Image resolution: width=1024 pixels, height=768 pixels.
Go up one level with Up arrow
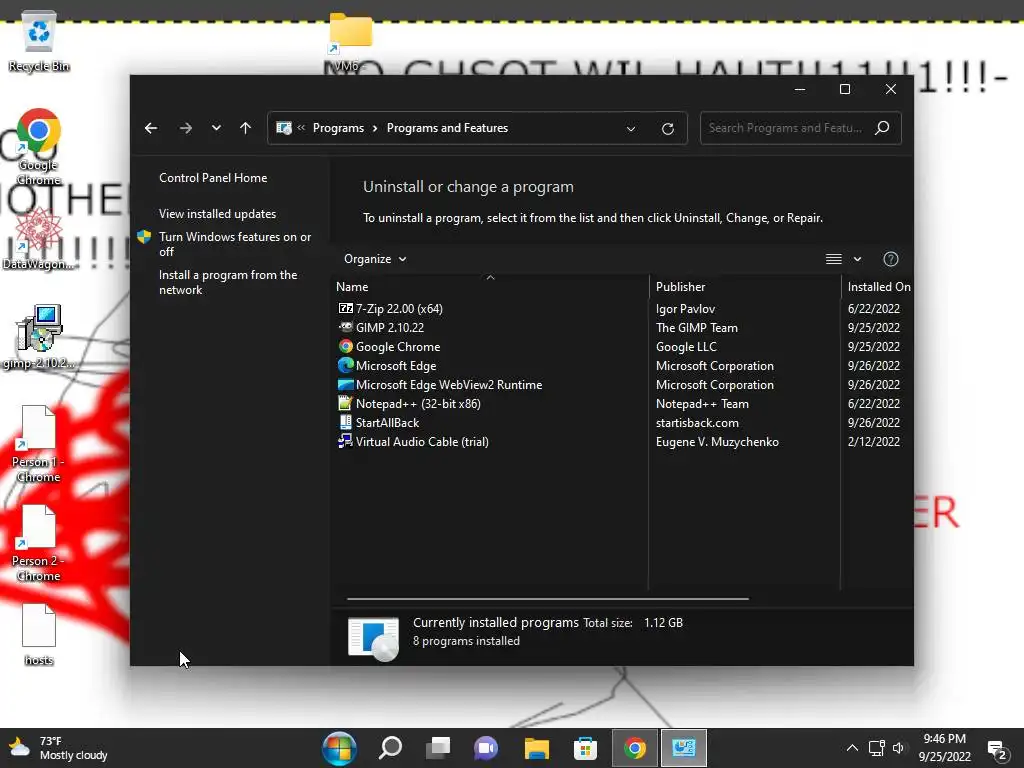coord(246,128)
